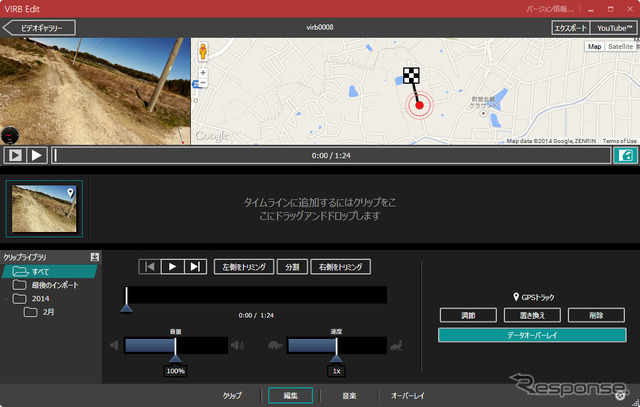Screen dimensions: 640x407
Task: Switch map to Map view
Action: pos(594,47)
